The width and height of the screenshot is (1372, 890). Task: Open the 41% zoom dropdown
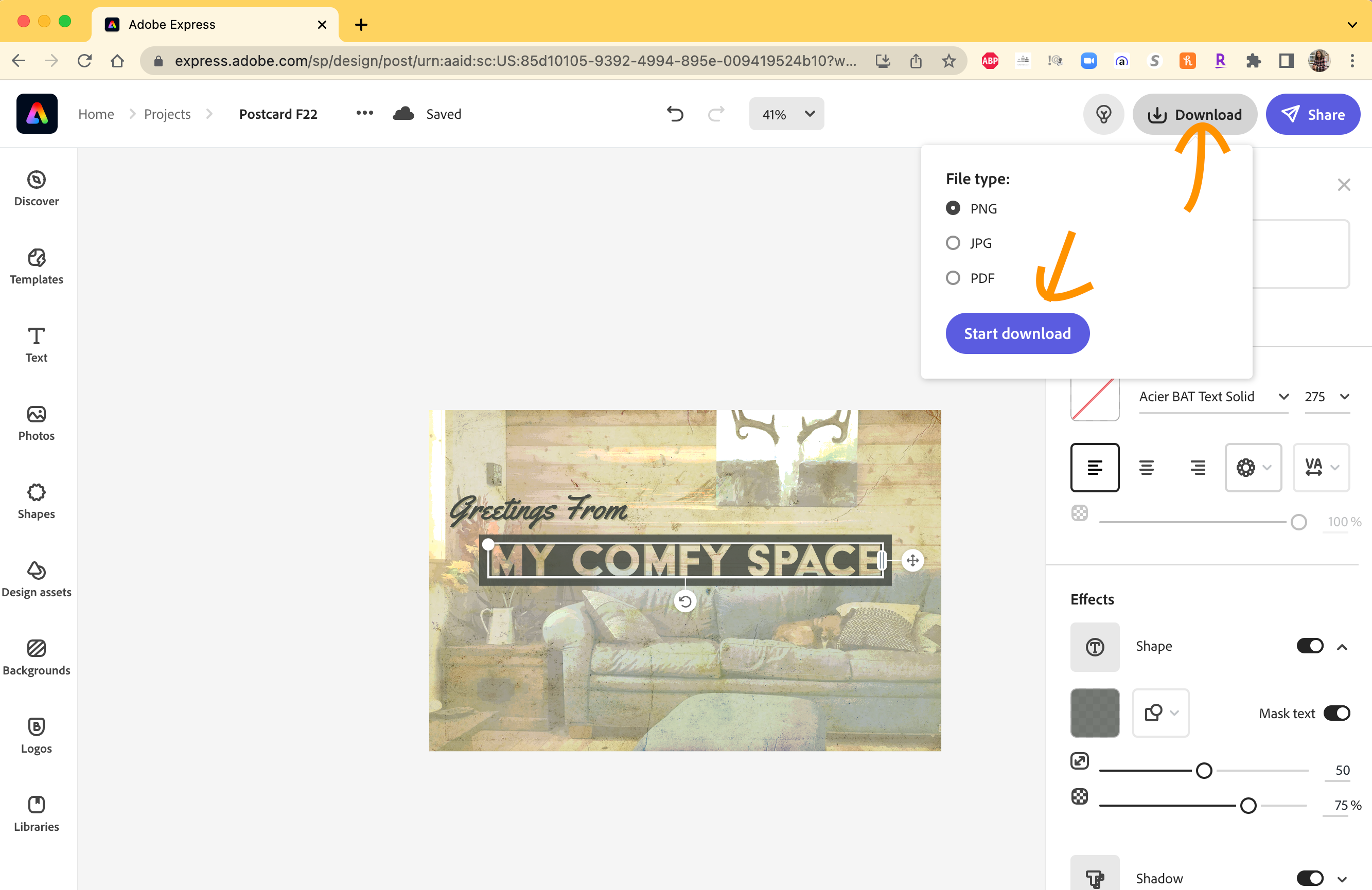point(786,114)
